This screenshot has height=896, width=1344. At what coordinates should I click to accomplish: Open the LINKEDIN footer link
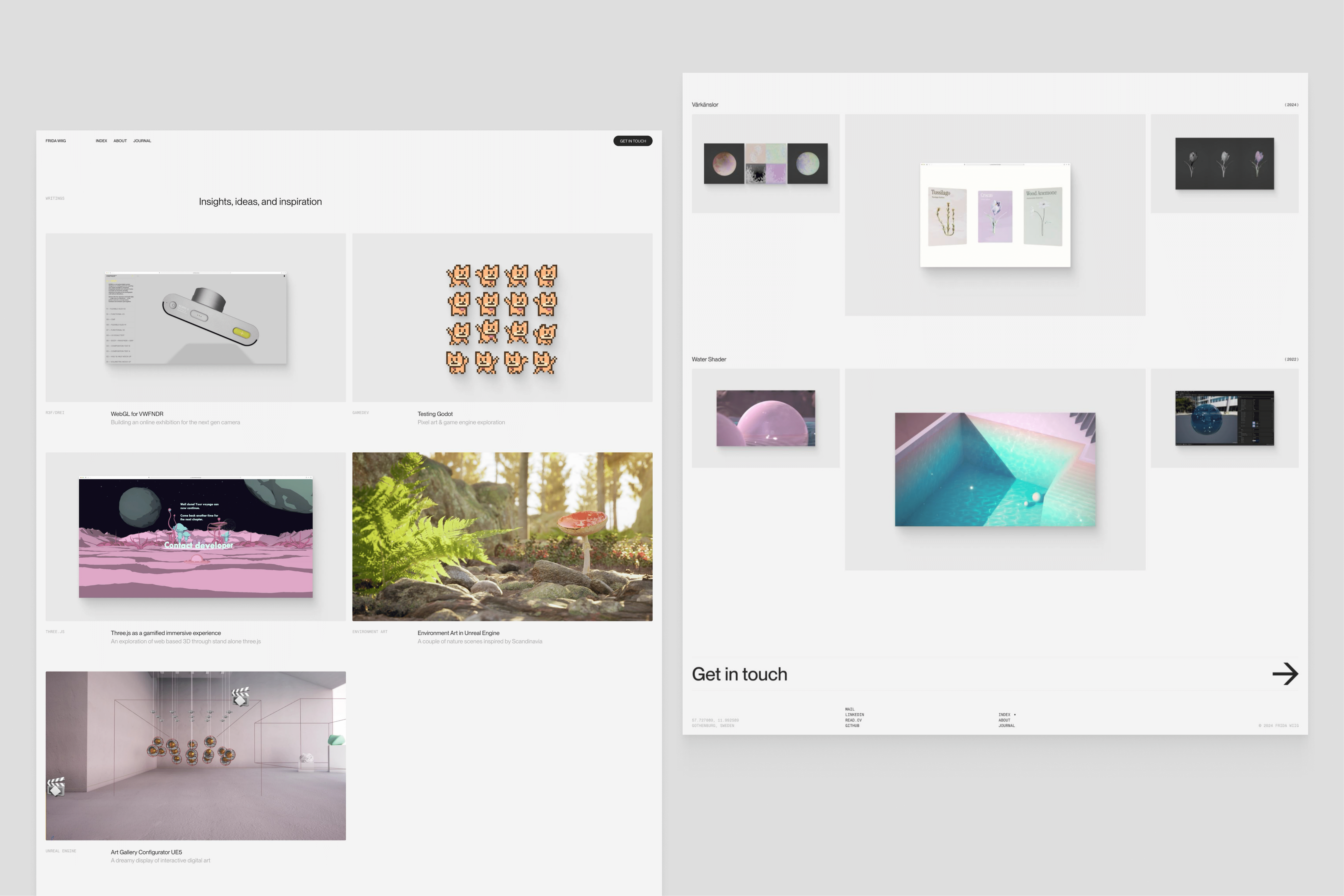point(854,715)
